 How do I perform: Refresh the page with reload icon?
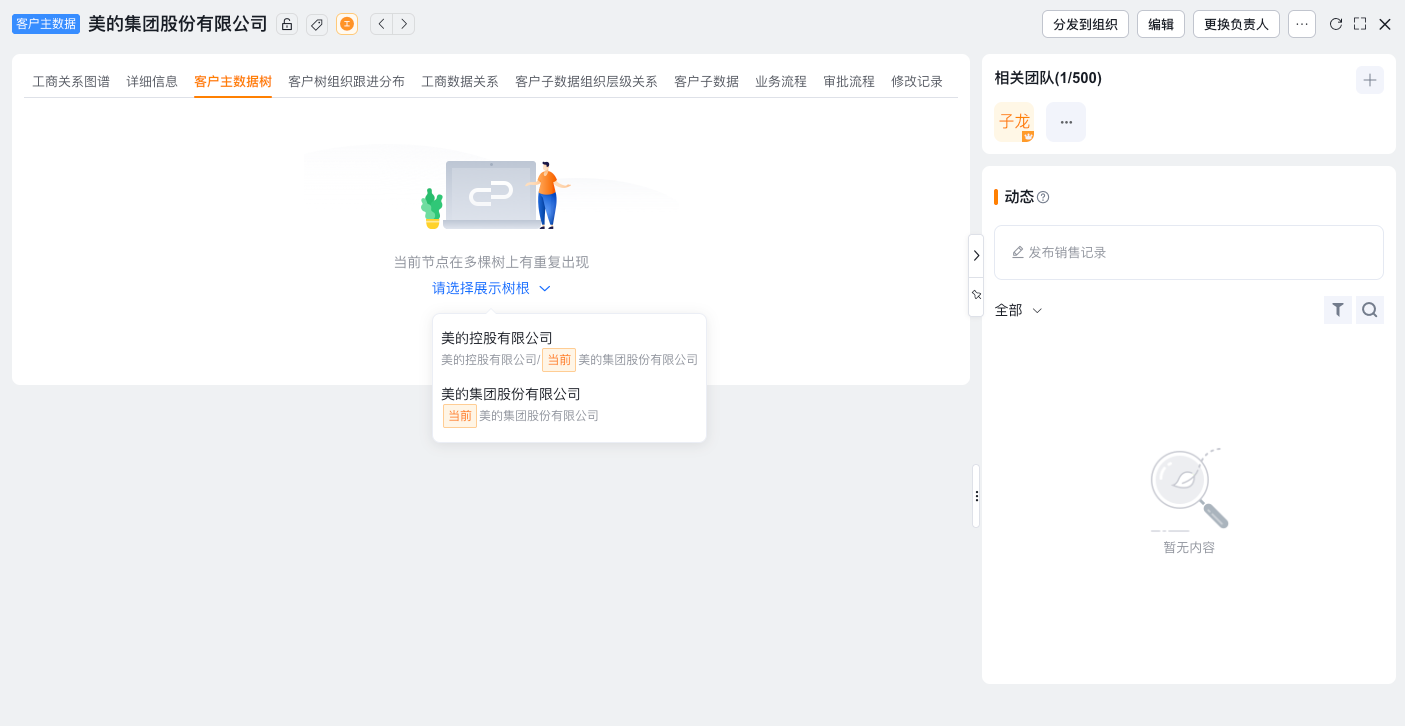tap(1336, 24)
